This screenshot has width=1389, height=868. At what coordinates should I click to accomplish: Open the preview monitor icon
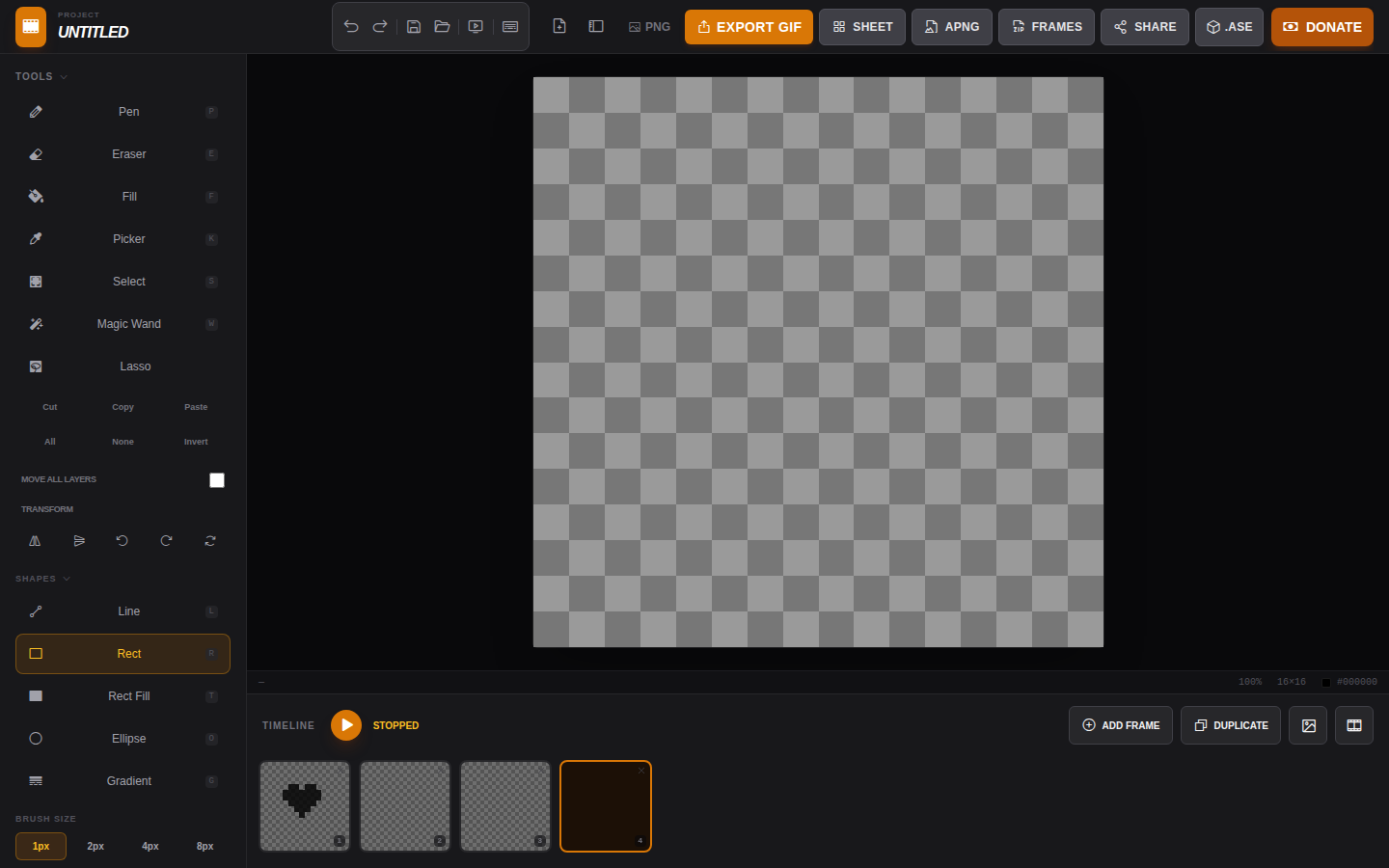coord(476,27)
